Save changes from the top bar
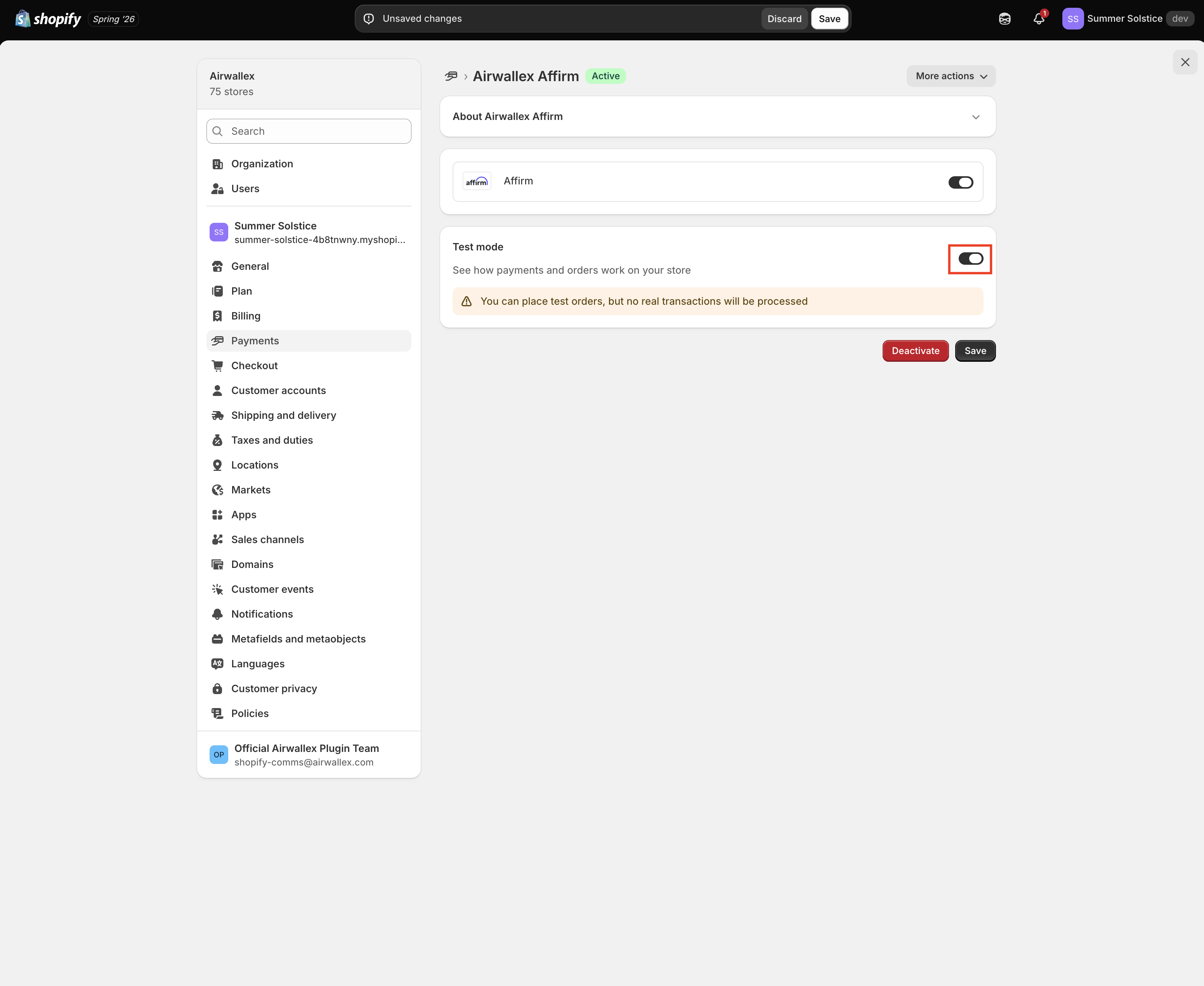This screenshot has height=986, width=1204. coord(830,19)
